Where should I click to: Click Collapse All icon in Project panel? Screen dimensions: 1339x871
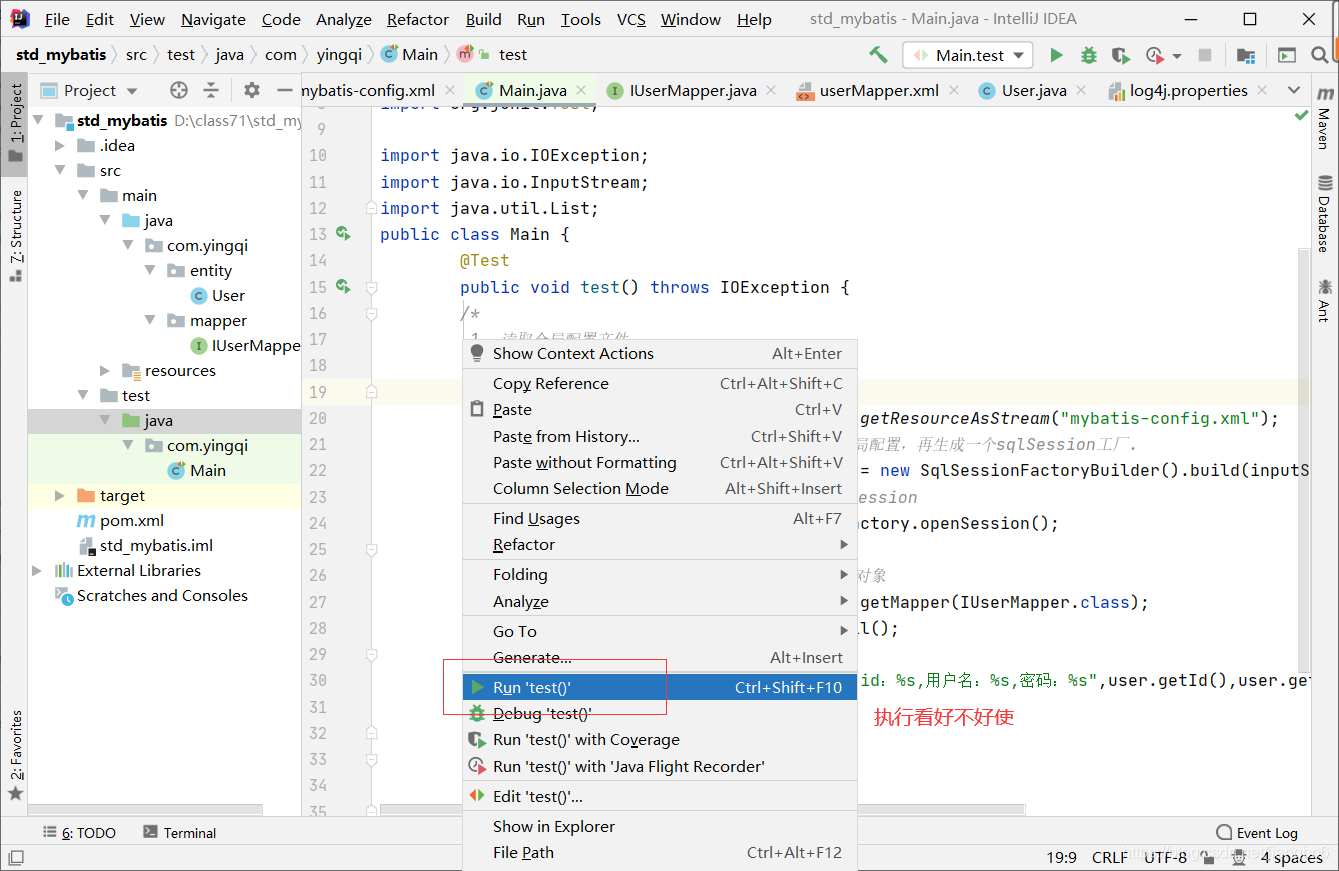pos(211,90)
